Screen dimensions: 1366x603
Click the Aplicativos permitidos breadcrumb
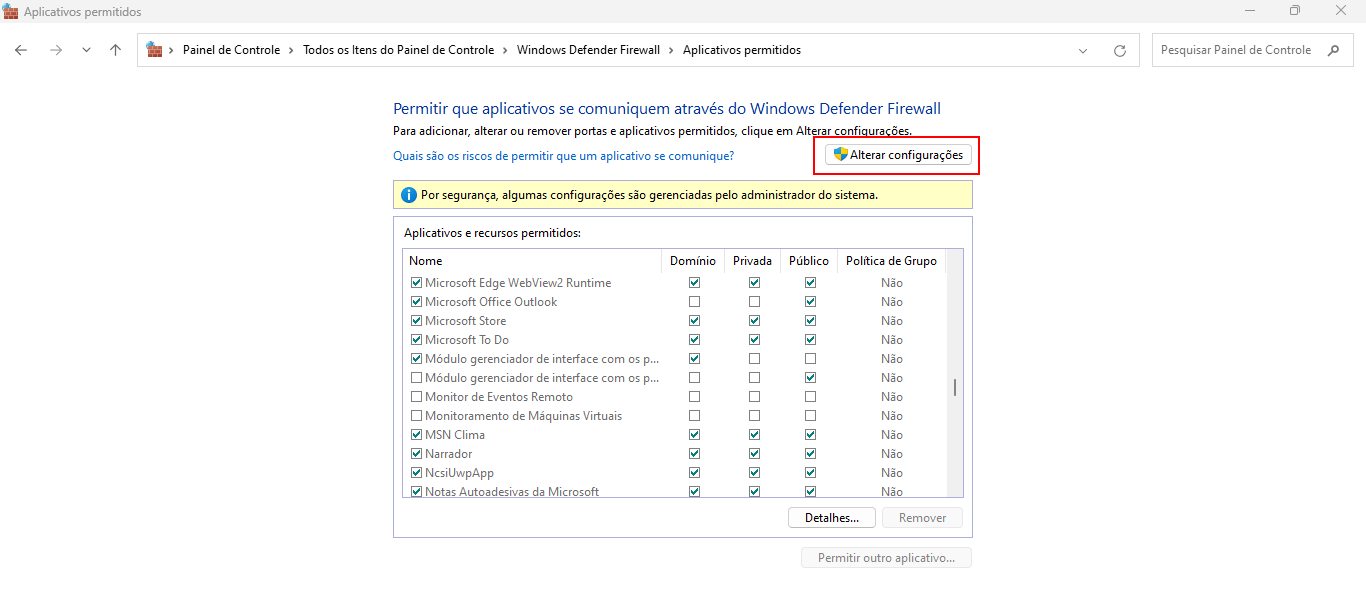(742, 50)
